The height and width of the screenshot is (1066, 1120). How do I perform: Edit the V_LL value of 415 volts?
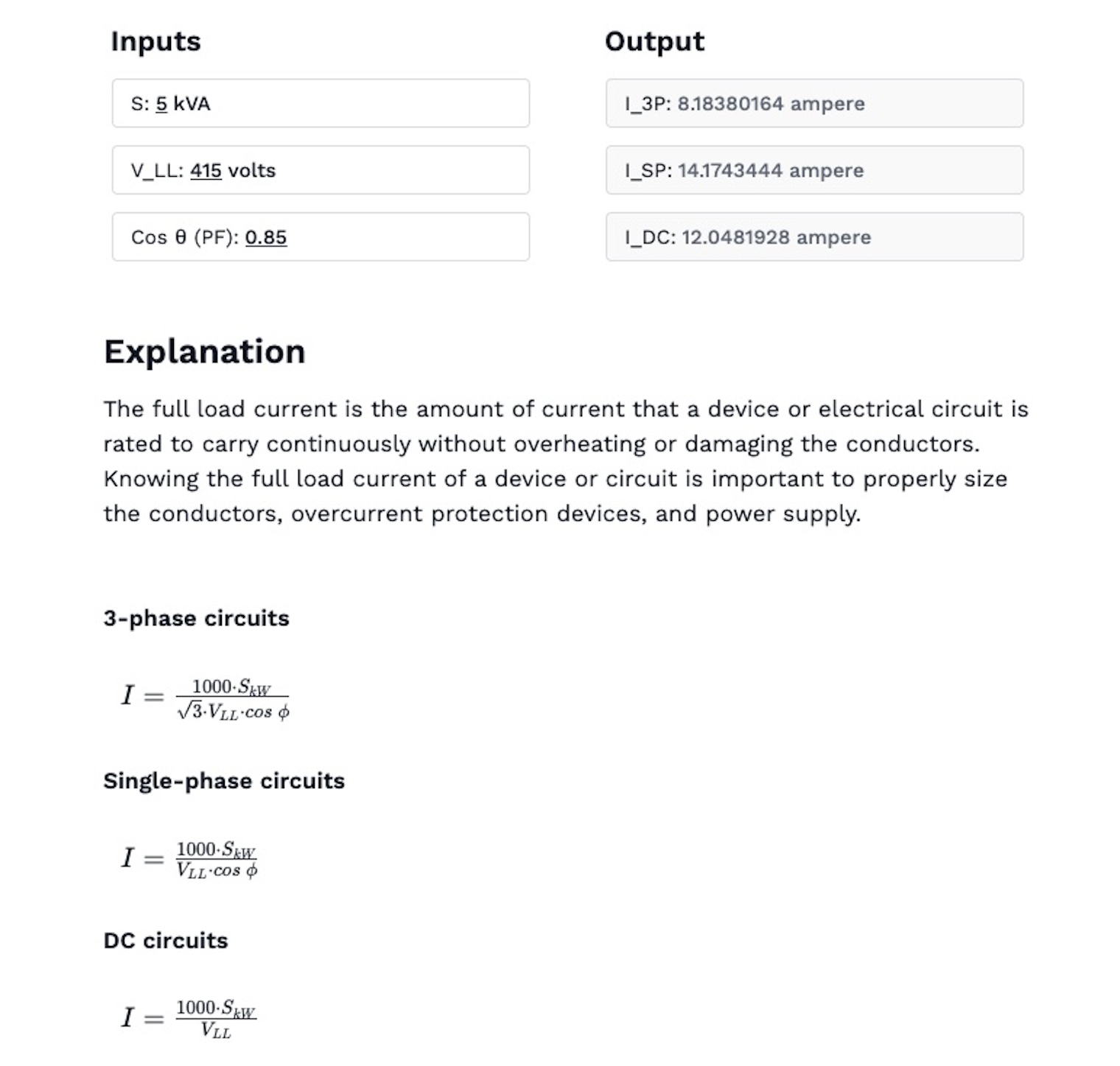tap(321, 170)
